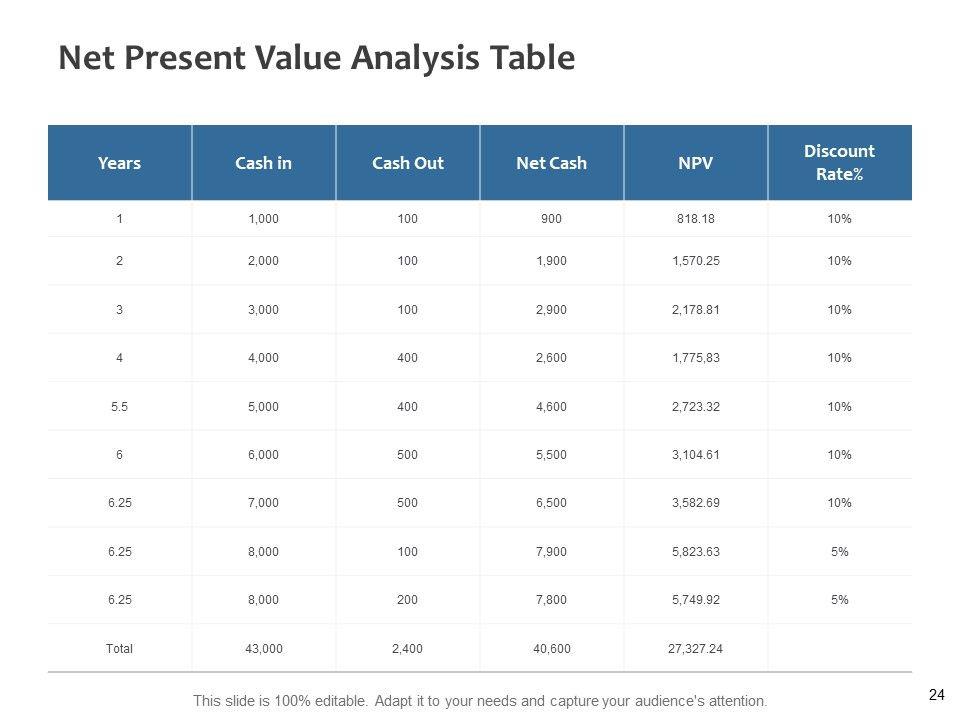This screenshot has width=960, height=720.
Task: Click the slide title Net Present Value Analysis Table
Action: point(317,58)
